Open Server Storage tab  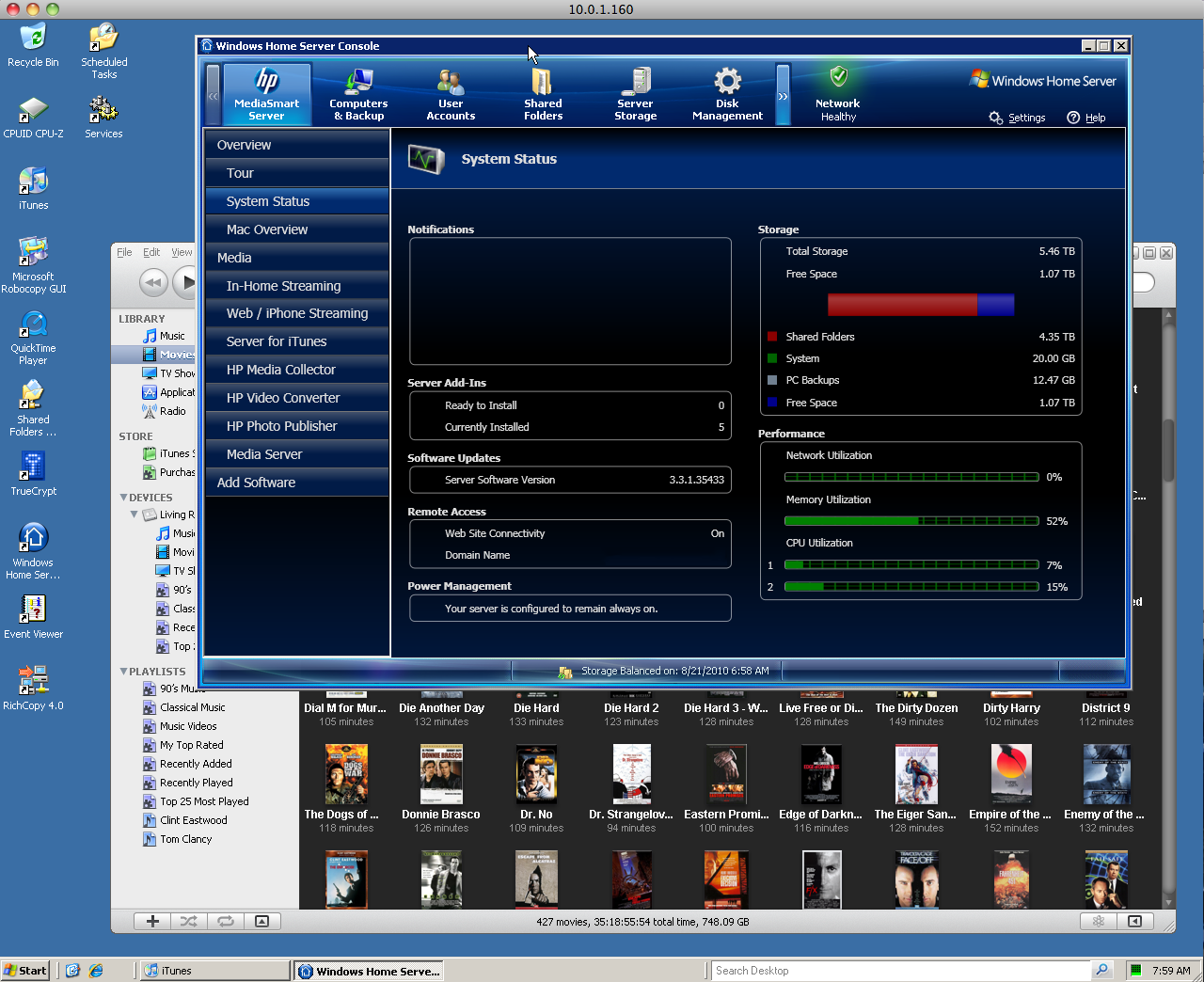[636, 94]
